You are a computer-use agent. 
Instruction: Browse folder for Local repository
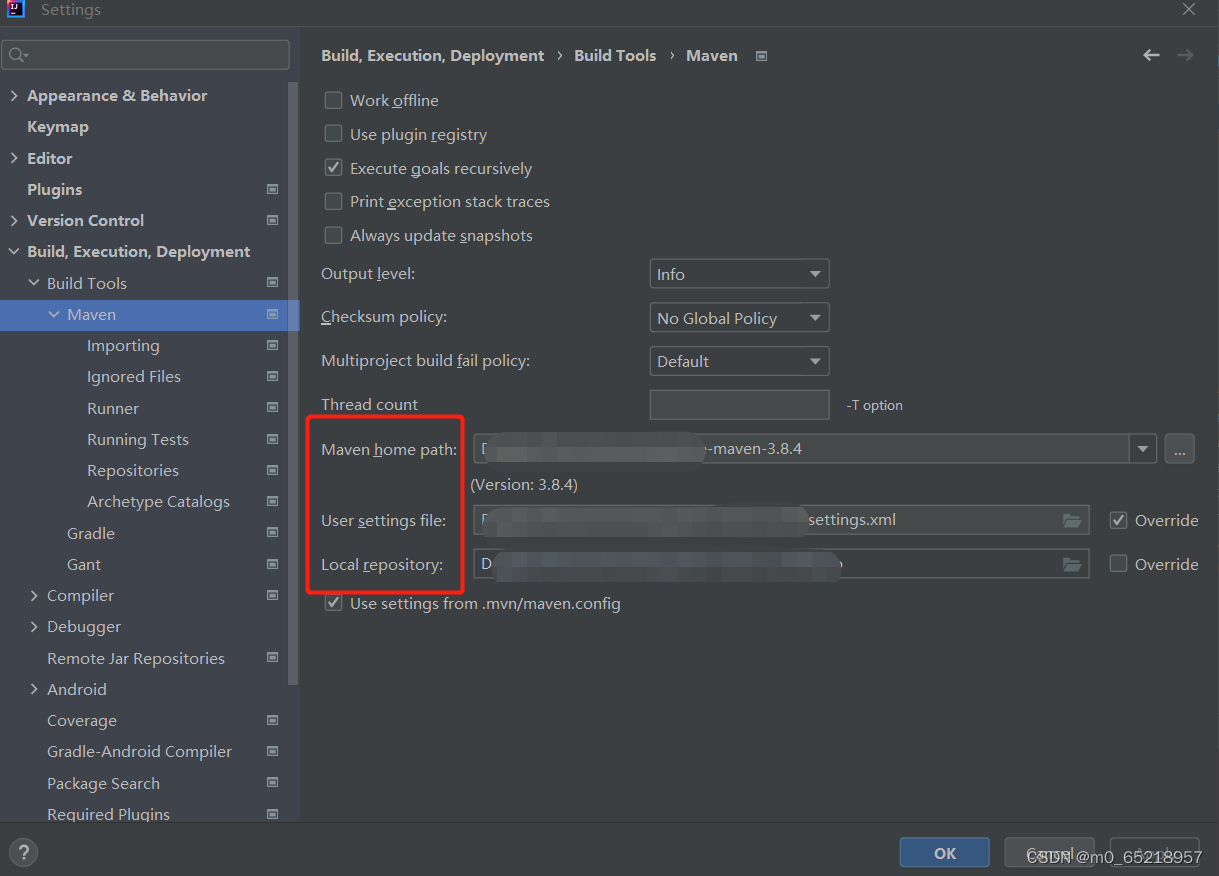point(1072,565)
